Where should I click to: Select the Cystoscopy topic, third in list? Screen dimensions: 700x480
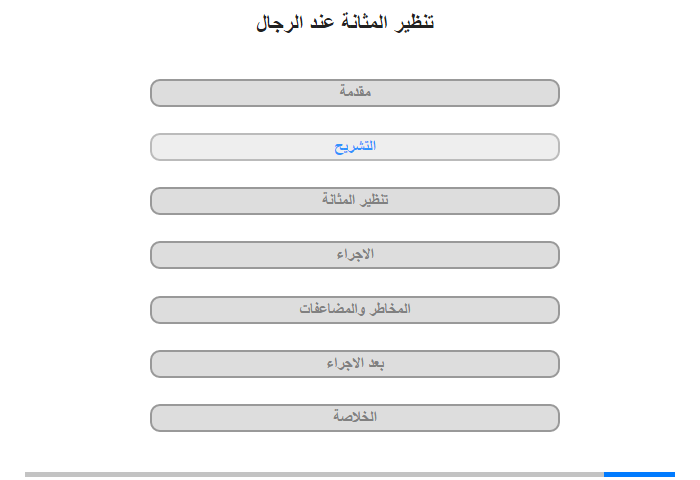click(x=354, y=201)
